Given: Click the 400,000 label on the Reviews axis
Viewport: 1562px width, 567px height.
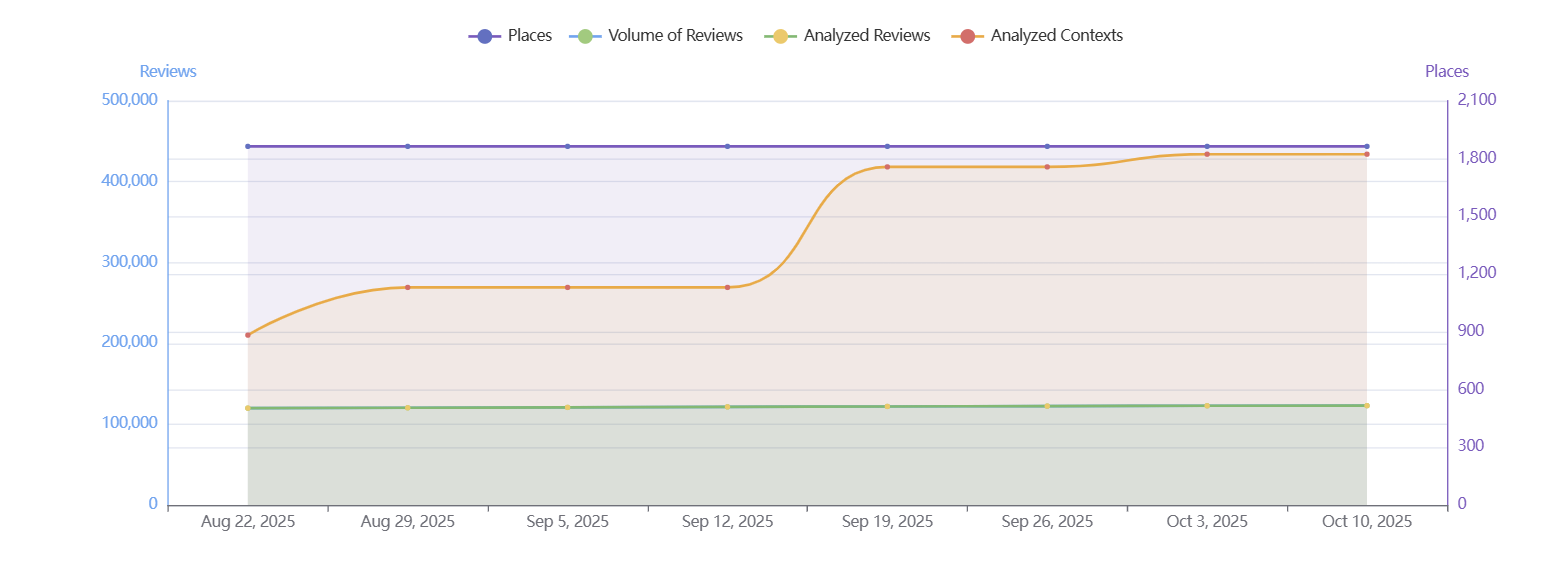Looking at the screenshot, I should (x=130, y=181).
